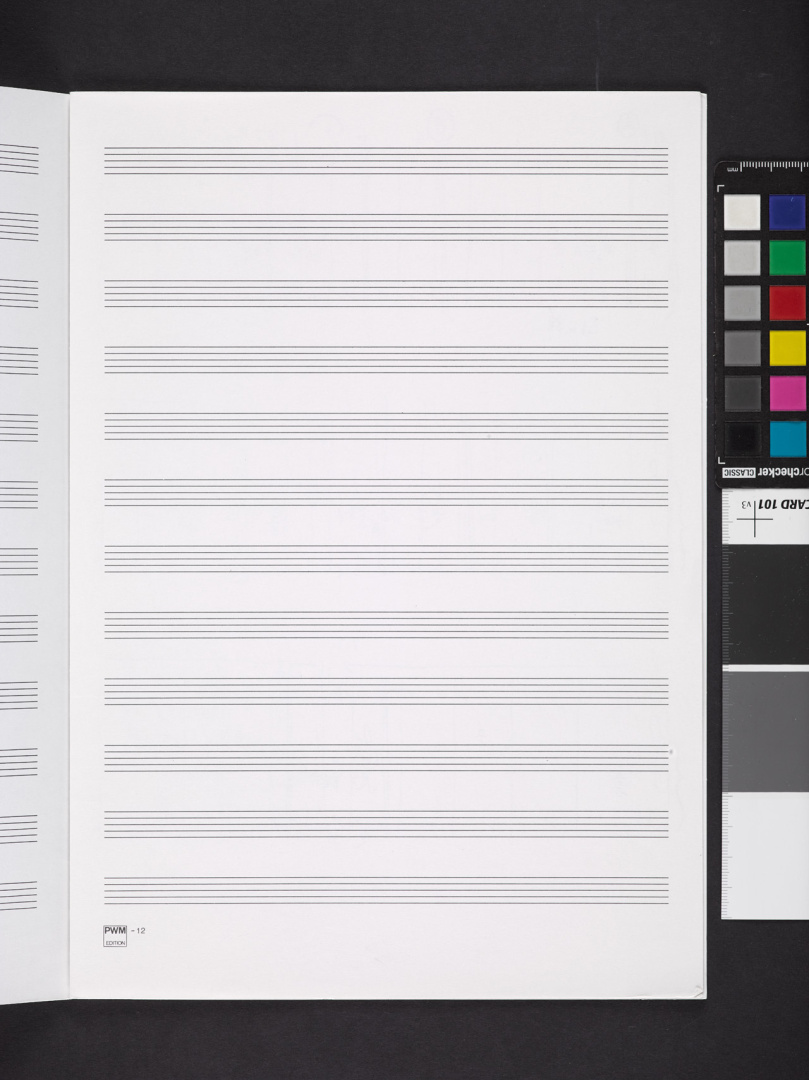The image size is (809, 1080).
Task: Click the crosshair mark on the gray card
Action: (755, 519)
